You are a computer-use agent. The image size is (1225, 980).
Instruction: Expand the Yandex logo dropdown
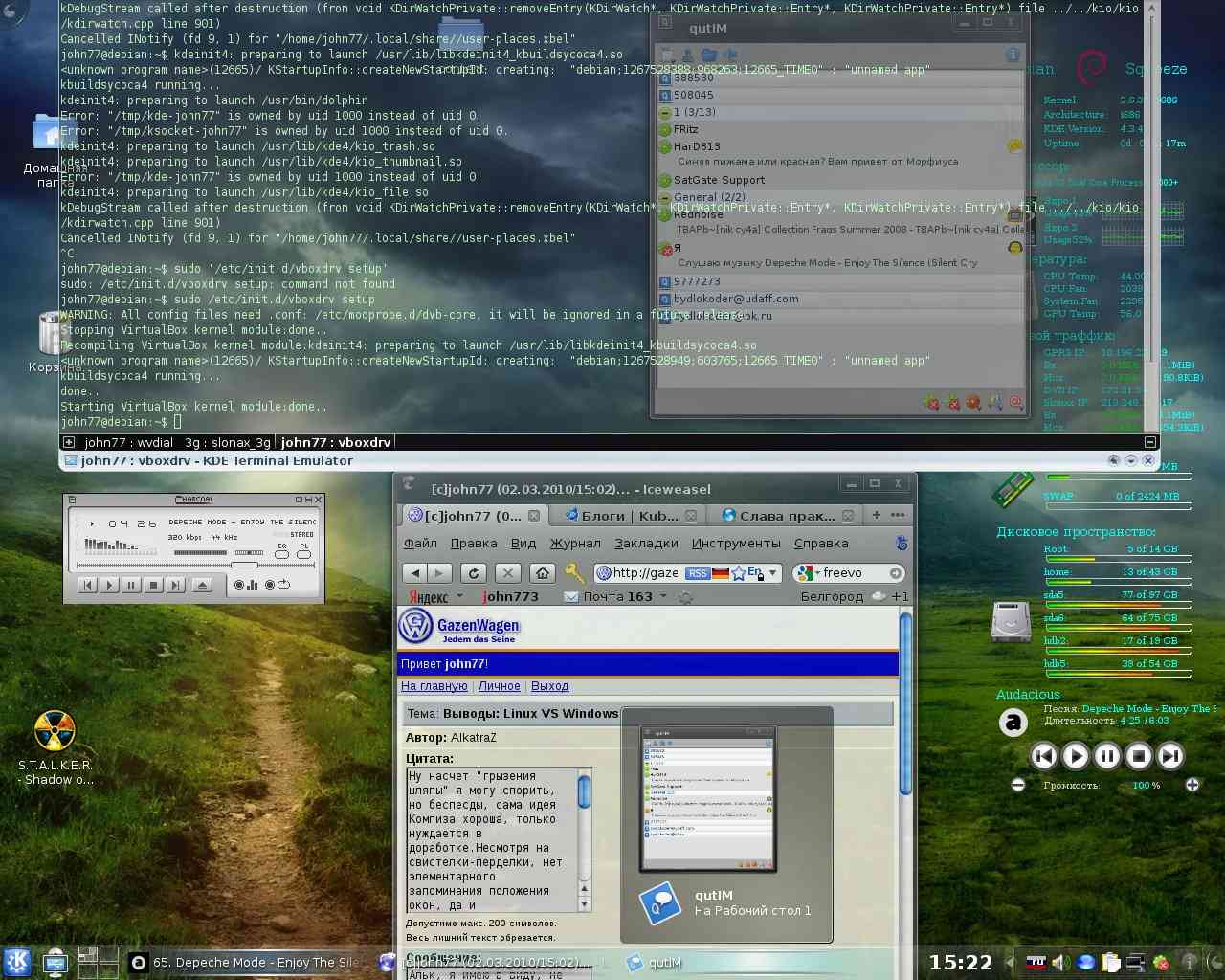pos(460,596)
